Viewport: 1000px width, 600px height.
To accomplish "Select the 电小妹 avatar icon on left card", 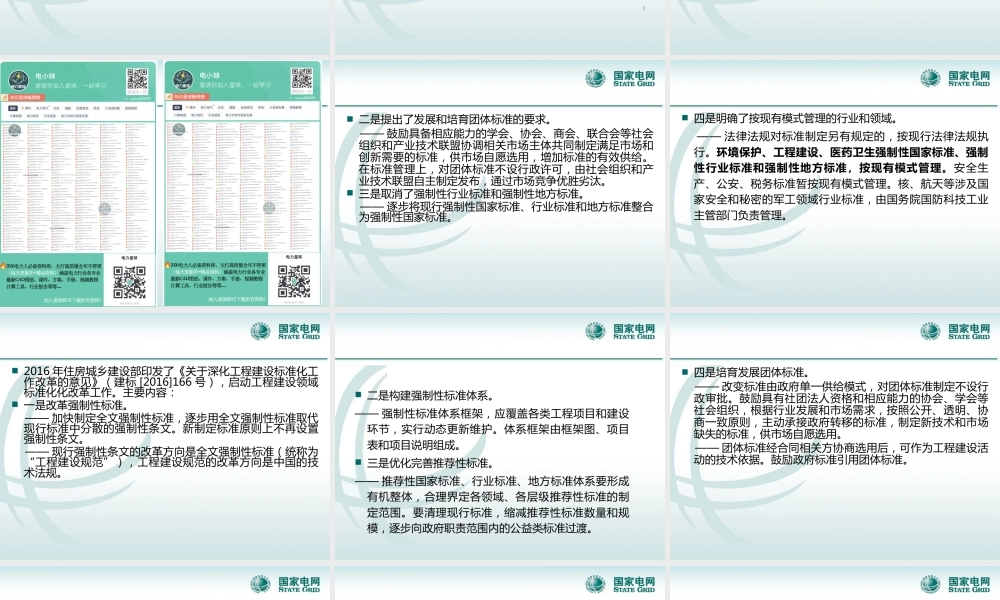I will [x=20, y=80].
